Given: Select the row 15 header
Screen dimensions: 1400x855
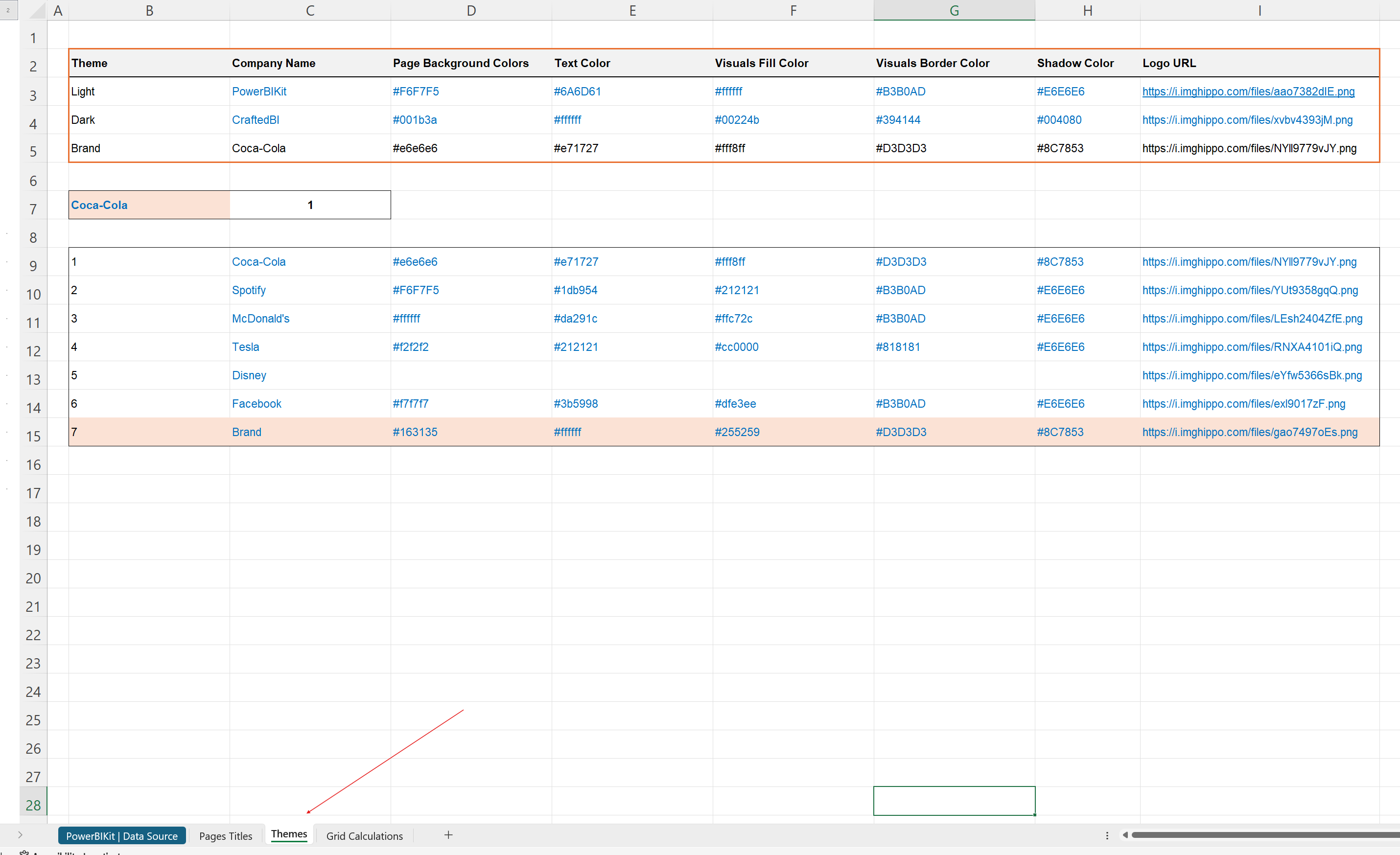Looking at the screenshot, I should pyautogui.click(x=33, y=436).
